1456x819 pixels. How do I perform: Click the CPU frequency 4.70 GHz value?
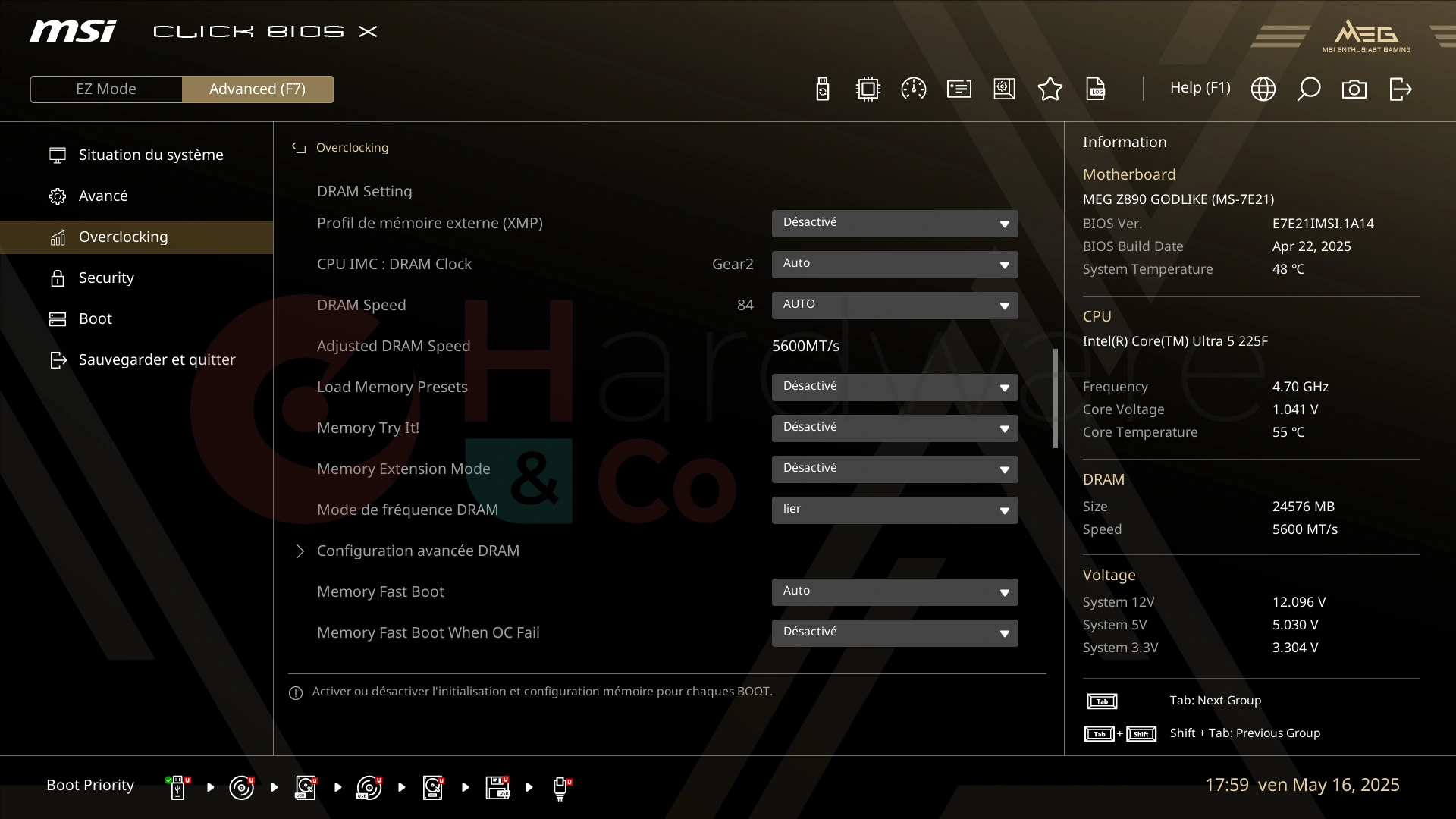pos(1300,387)
